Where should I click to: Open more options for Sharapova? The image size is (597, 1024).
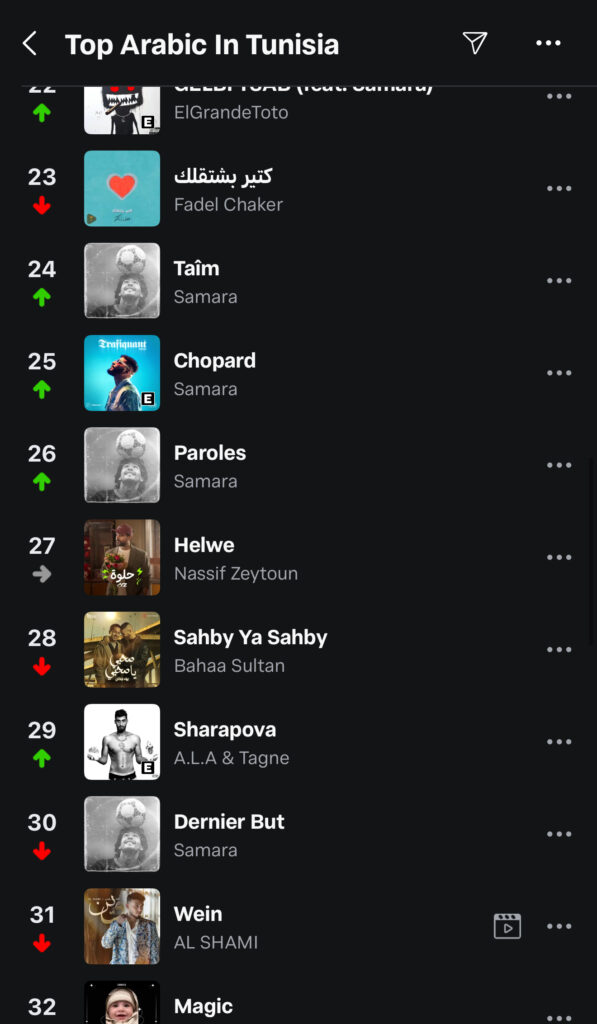(x=559, y=742)
